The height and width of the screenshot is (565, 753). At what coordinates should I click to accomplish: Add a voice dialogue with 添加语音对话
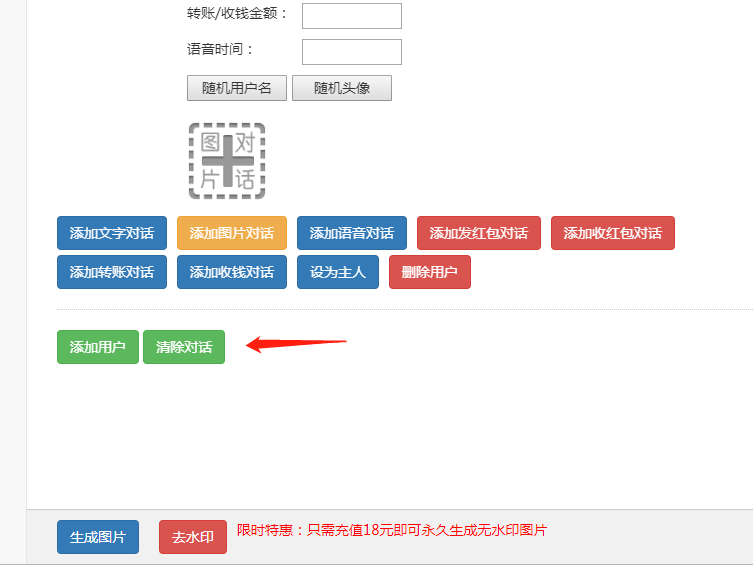tap(352, 233)
